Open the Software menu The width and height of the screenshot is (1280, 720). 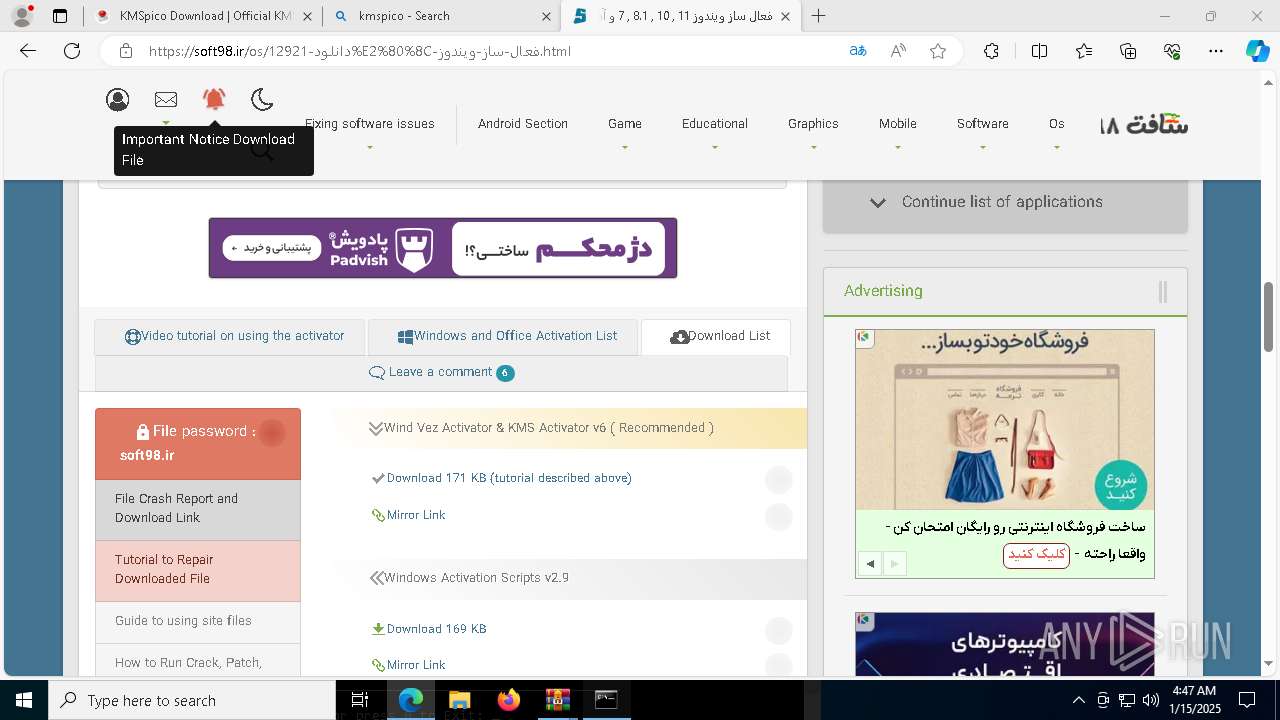982,124
